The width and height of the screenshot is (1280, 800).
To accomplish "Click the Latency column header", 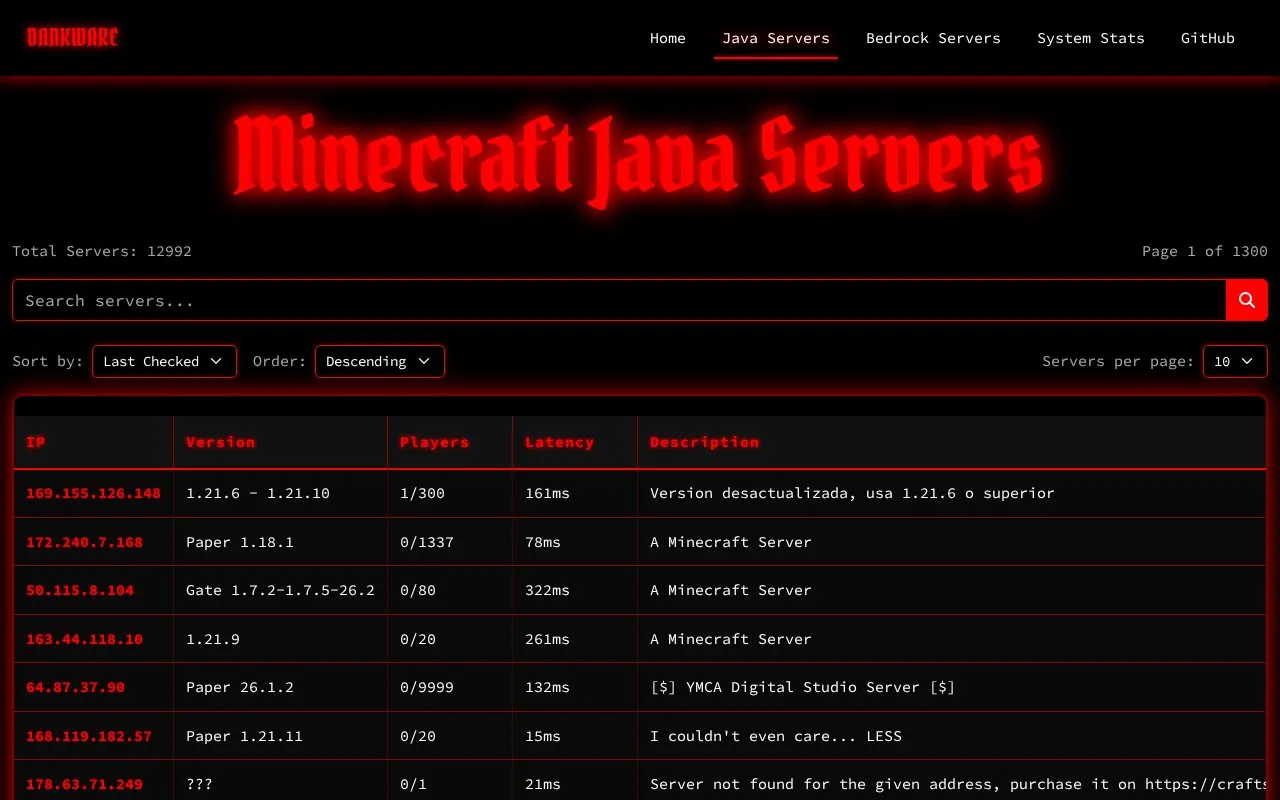I will point(575,442).
